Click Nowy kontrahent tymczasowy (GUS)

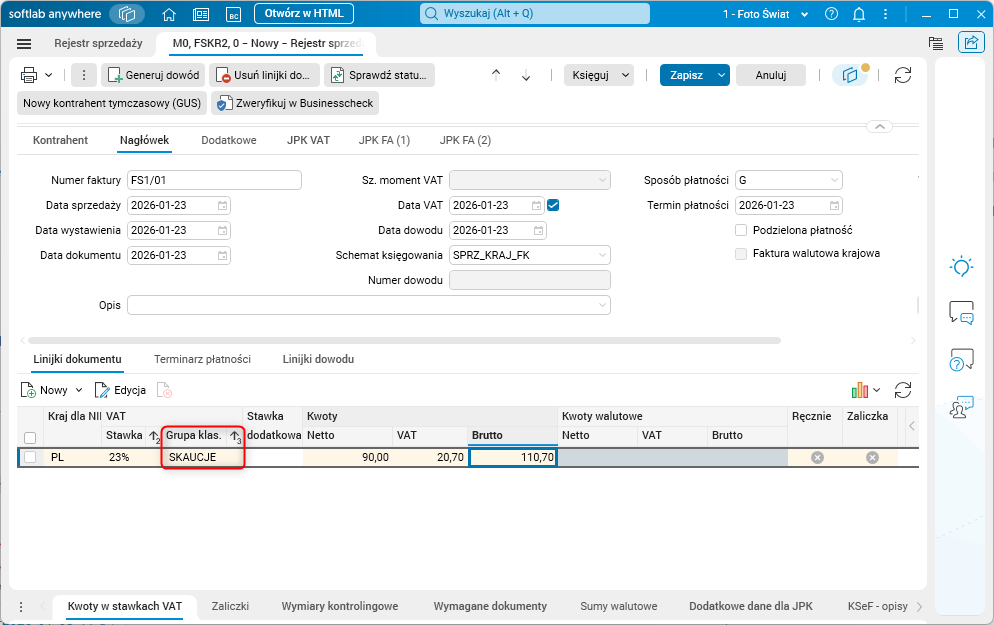click(112, 103)
